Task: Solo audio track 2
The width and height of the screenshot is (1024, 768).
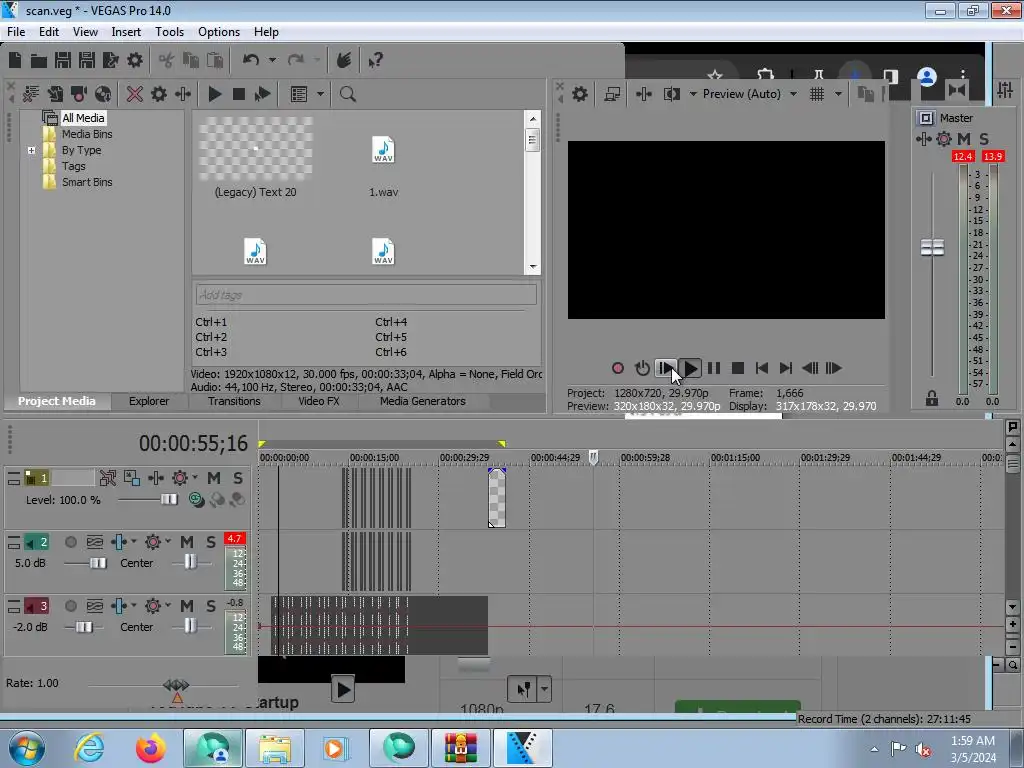Action: [210, 542]
